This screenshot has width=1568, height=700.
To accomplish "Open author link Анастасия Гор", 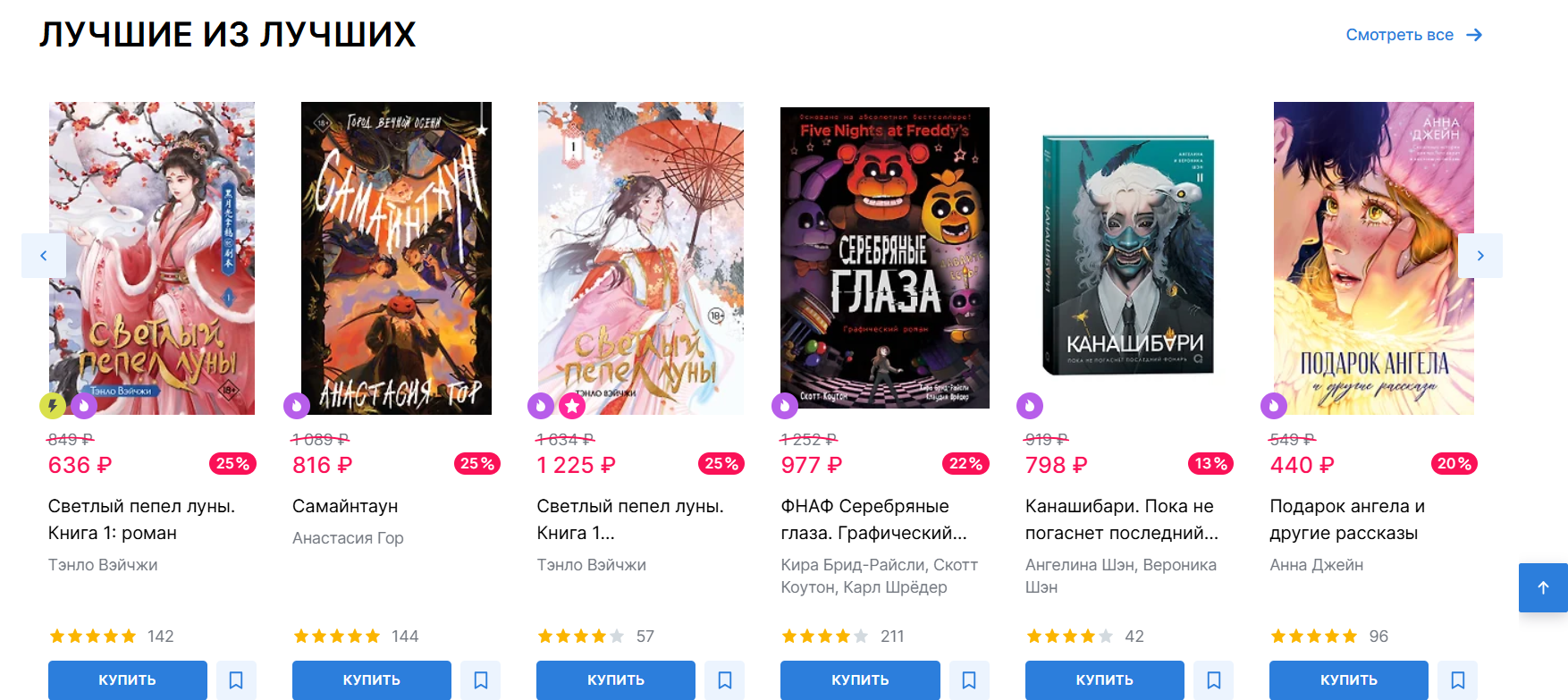I will pos(348,538).
